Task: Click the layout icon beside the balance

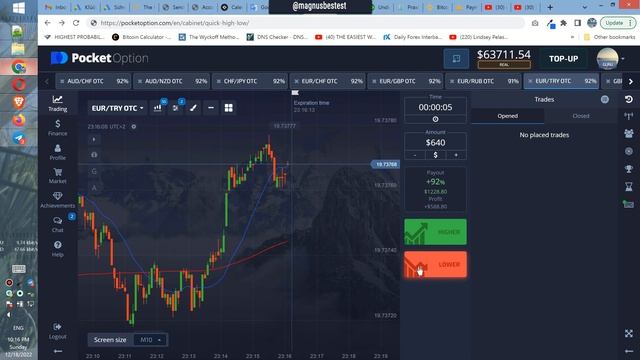Action: pyautogui.click(x=456, y=59)
